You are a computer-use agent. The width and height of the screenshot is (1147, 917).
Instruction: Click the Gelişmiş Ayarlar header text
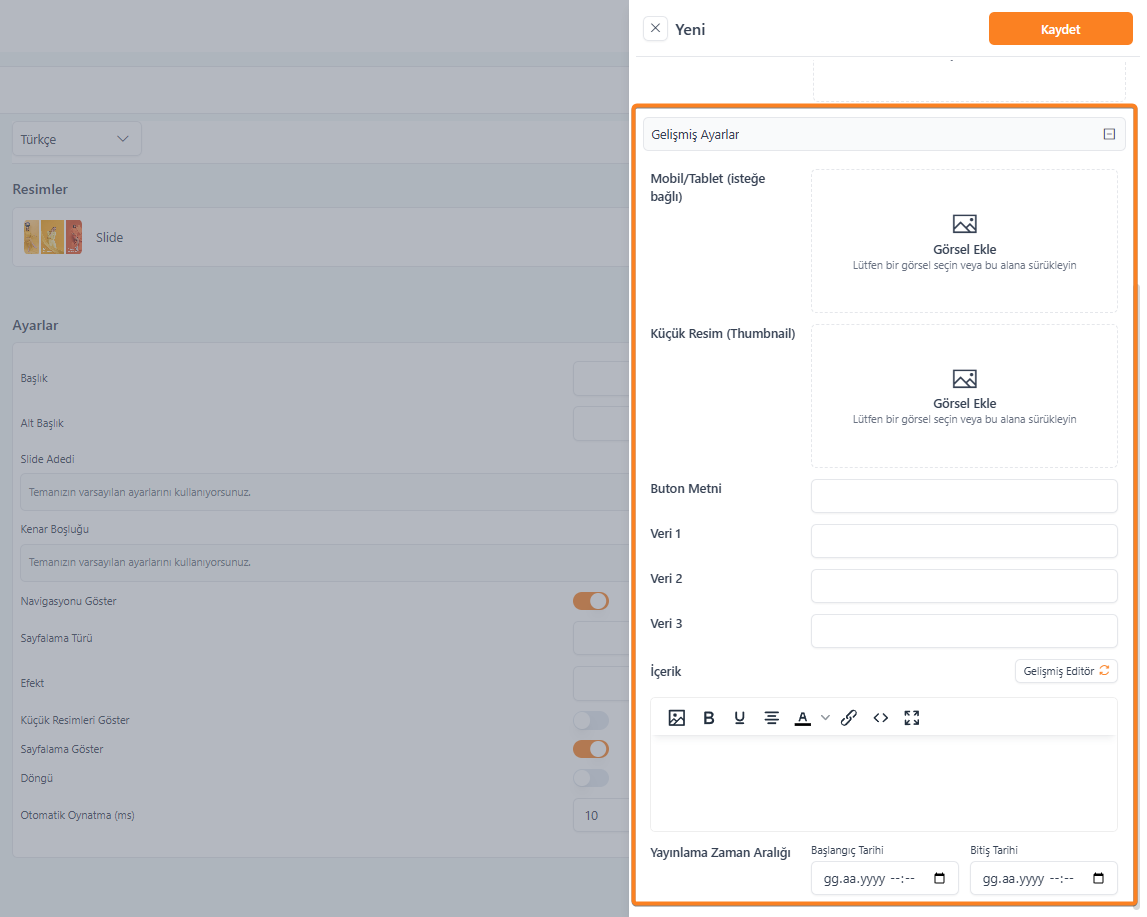click(695, 135)
